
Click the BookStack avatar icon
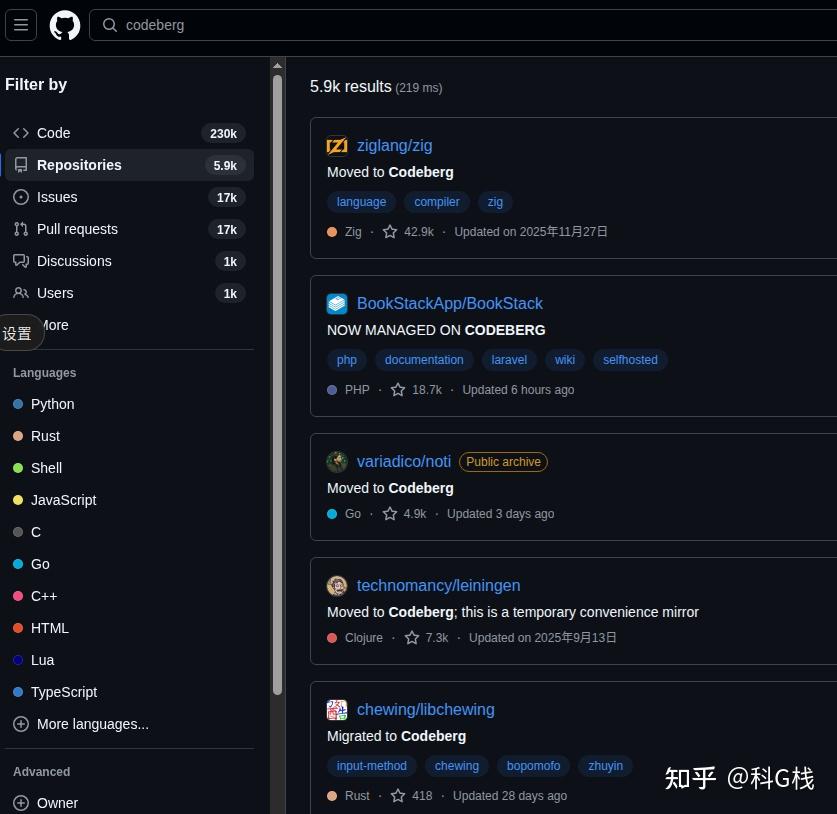[337, 304]
